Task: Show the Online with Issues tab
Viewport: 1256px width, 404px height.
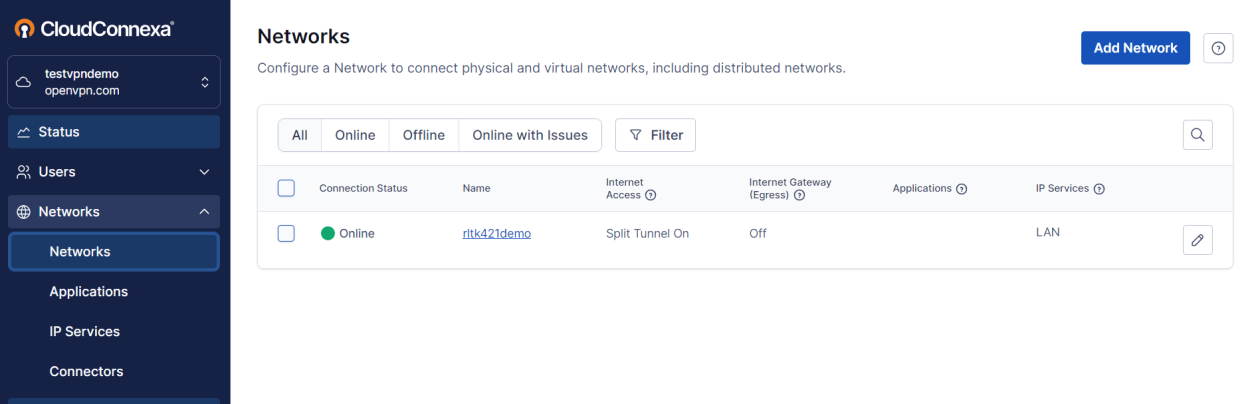Action: [x=529, y=135]
